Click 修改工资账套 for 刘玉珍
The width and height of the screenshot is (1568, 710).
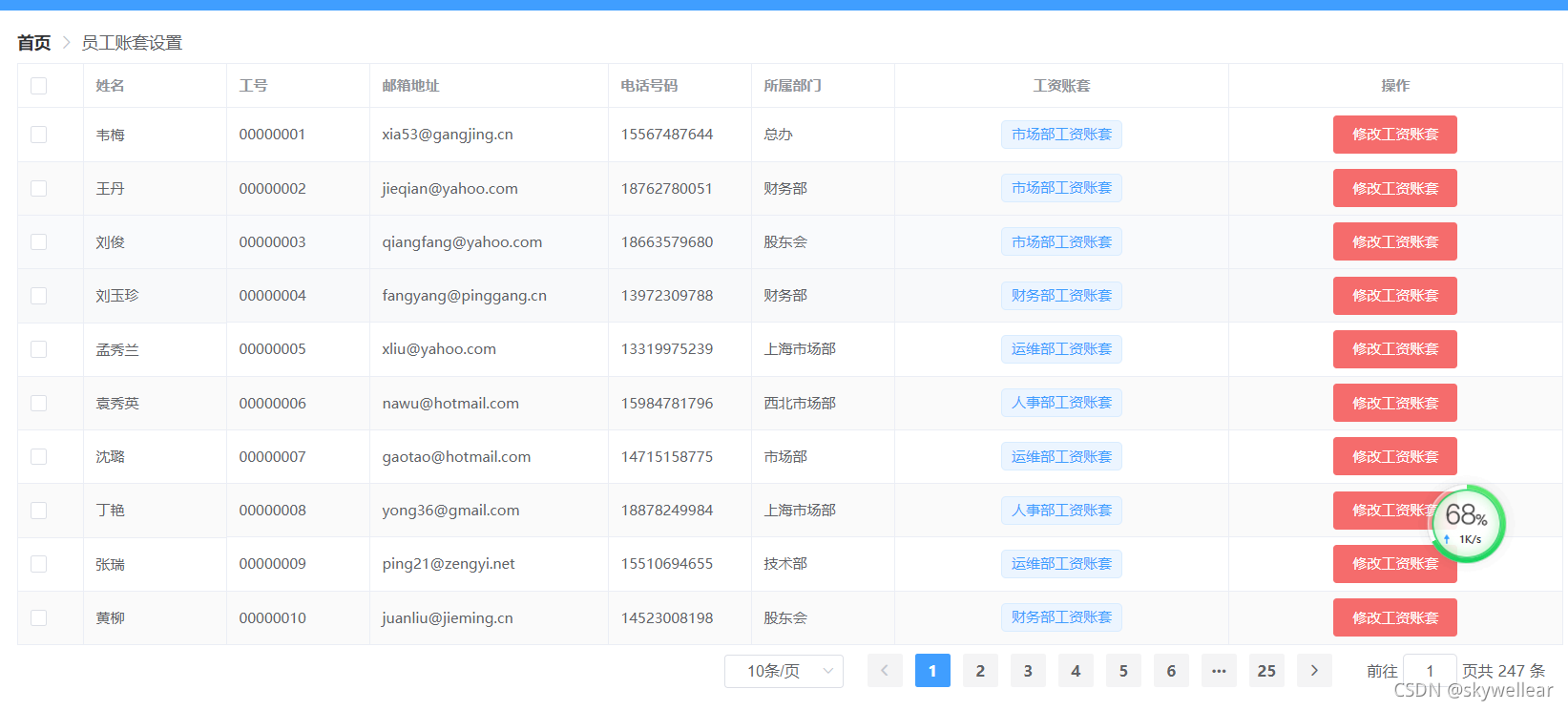click(x=1395, y=296)
